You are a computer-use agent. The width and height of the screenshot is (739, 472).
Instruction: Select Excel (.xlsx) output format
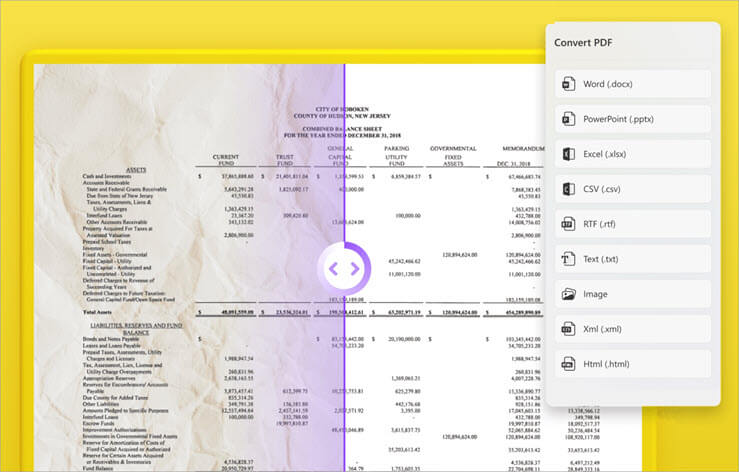pyautogui.click(x=633, y=154)
